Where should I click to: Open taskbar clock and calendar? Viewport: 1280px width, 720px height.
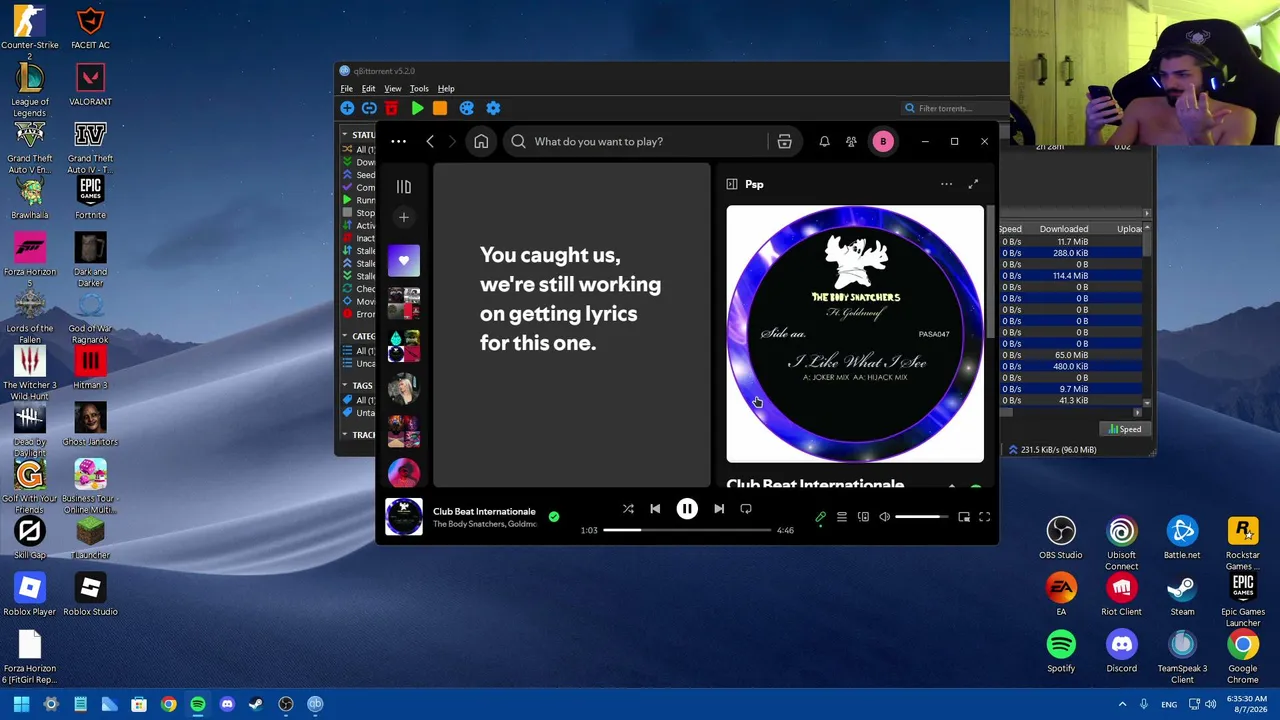(x=1246, y=704)
